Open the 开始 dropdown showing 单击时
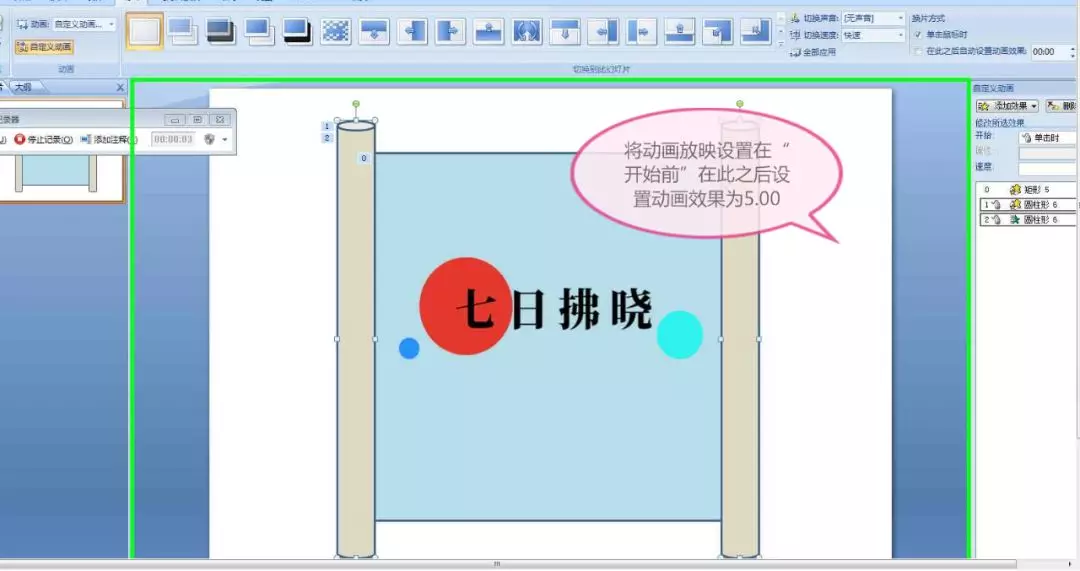Screen dimensions: 1080x571 click(1048, 138)
